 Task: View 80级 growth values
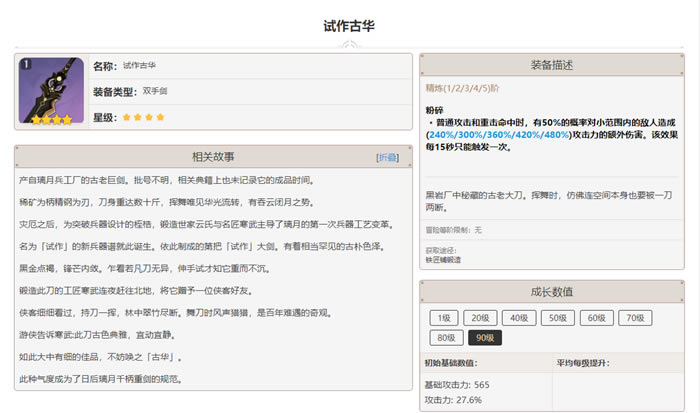click(448, 337)
